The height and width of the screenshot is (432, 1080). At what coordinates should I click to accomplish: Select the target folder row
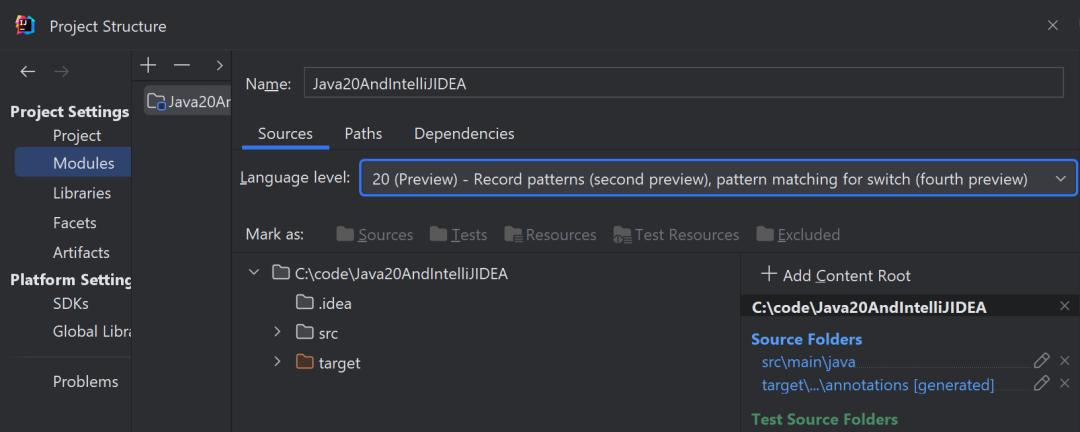(x=339, y=363)
